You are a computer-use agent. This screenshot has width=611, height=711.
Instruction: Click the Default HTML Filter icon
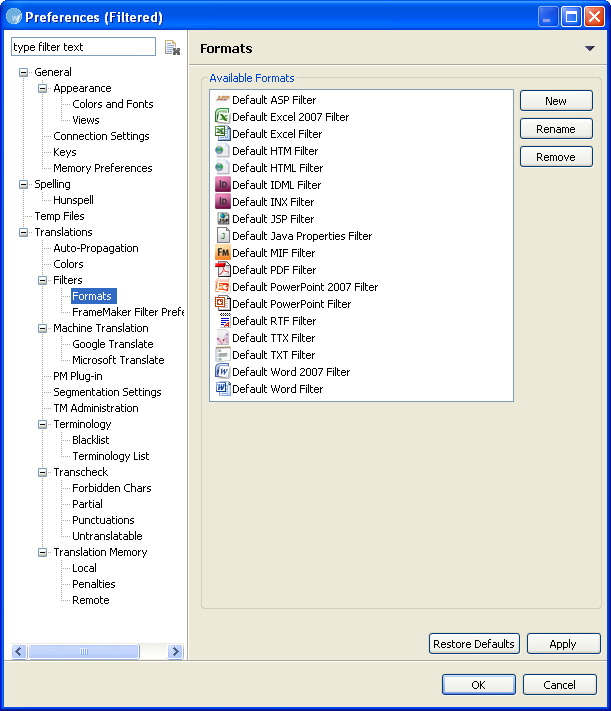click(222, 167)
